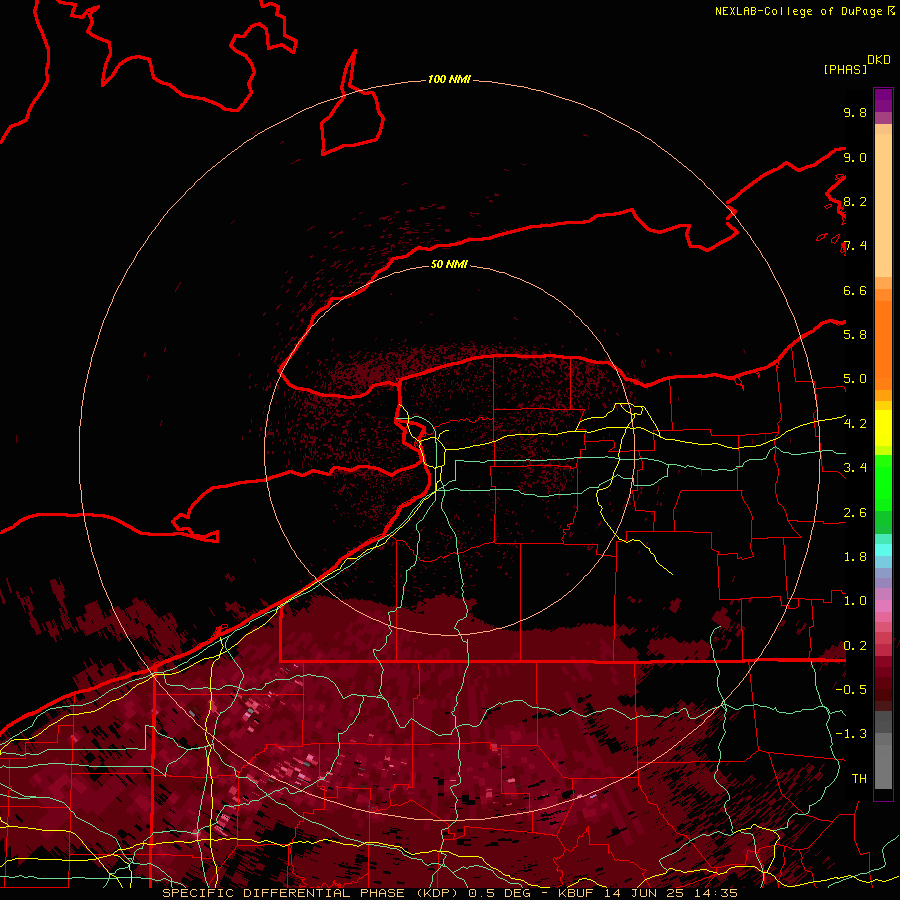Click the 50 NMI range ring label

pyautogui.click(x=449, y=264)
